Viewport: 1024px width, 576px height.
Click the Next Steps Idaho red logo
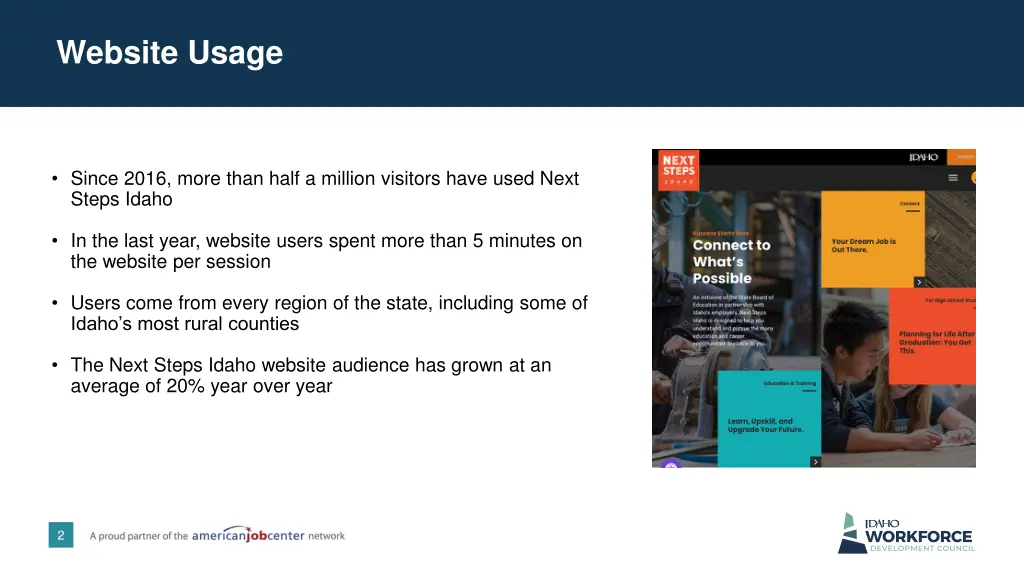tap(679, 170)
